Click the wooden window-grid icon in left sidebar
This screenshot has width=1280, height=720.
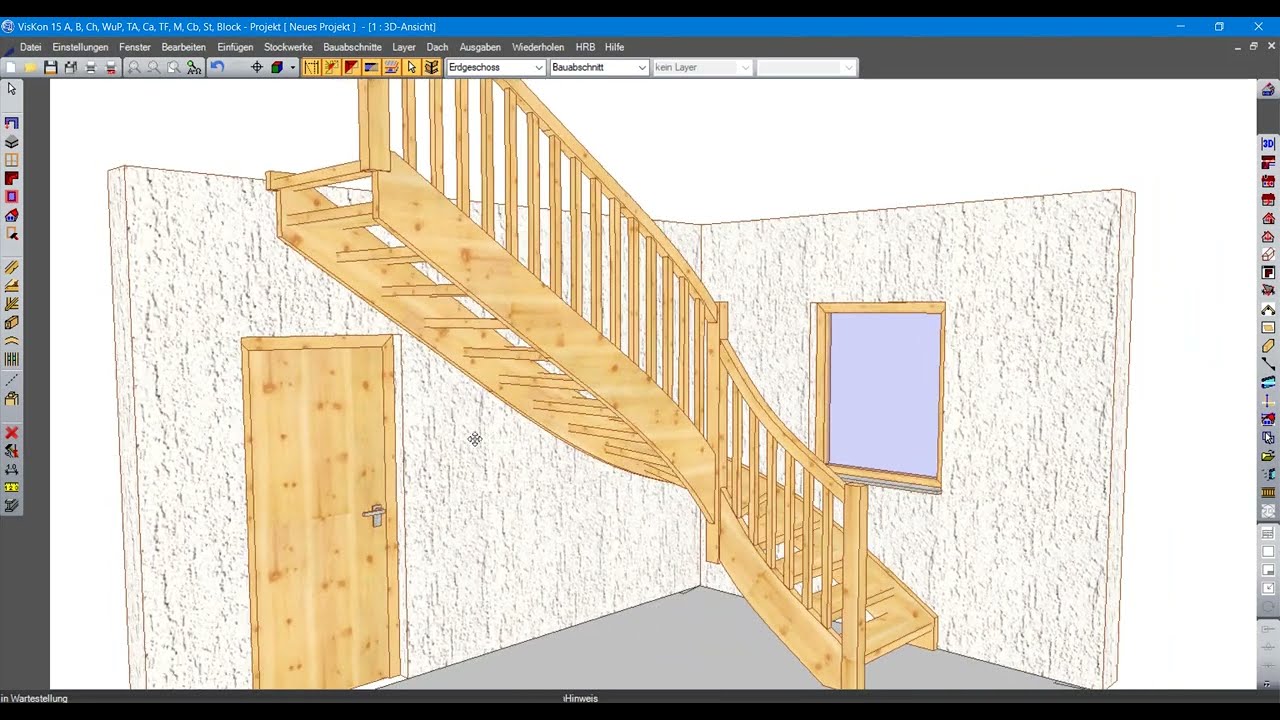12,159
